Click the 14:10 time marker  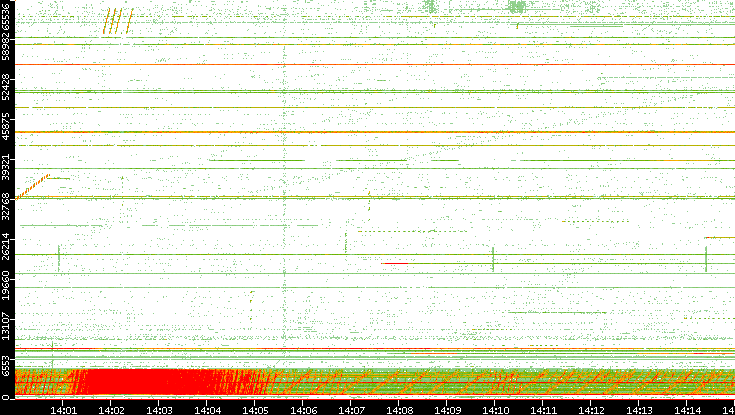tap(495, 408)
